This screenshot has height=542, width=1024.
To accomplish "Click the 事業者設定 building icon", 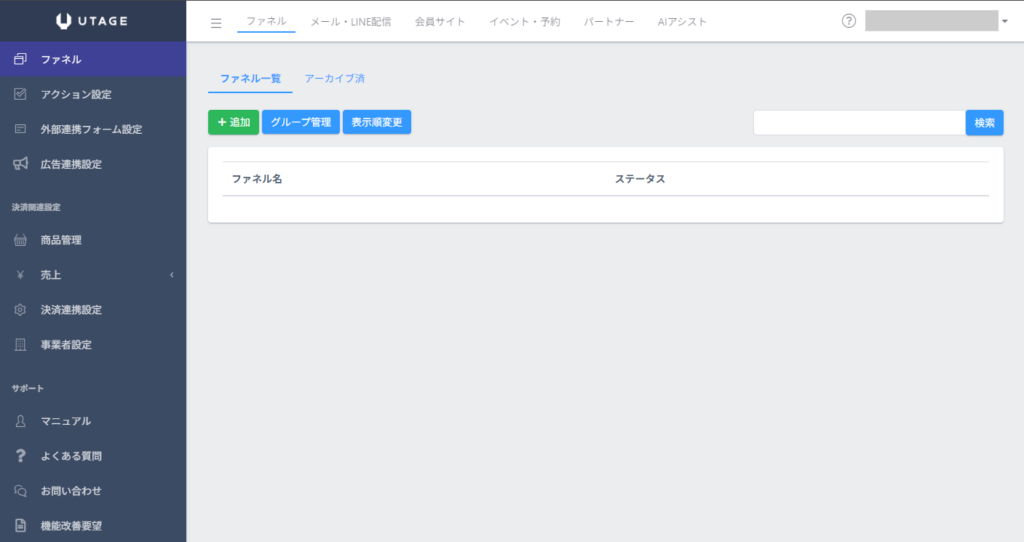I will (20, 345).
